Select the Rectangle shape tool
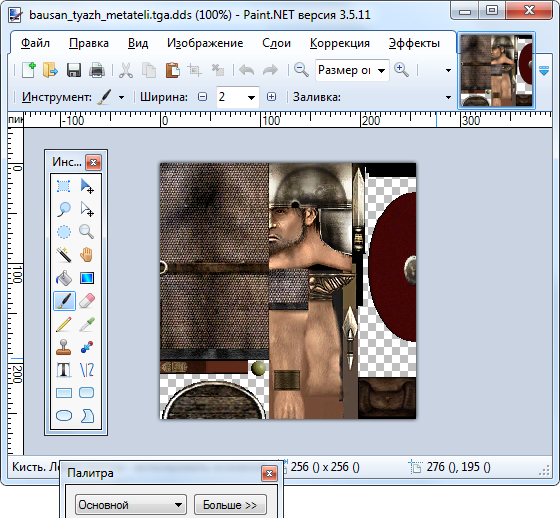Screen dimensions: 560x518 point(64,393)
